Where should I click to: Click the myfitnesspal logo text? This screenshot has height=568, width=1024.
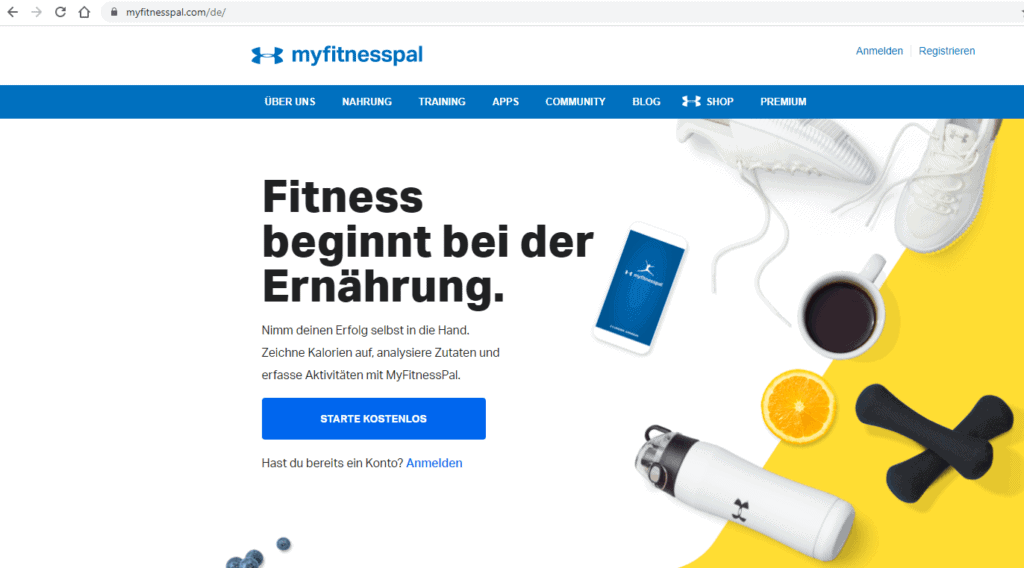click(357, 55)
